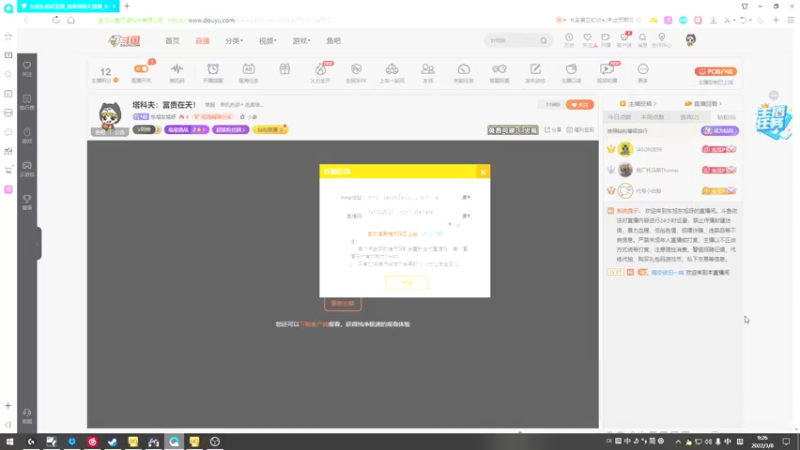Viewport: 800px width, 450px height.
Task: Switch to the 钻粉 tab
Action: click(x=726, y=117)
